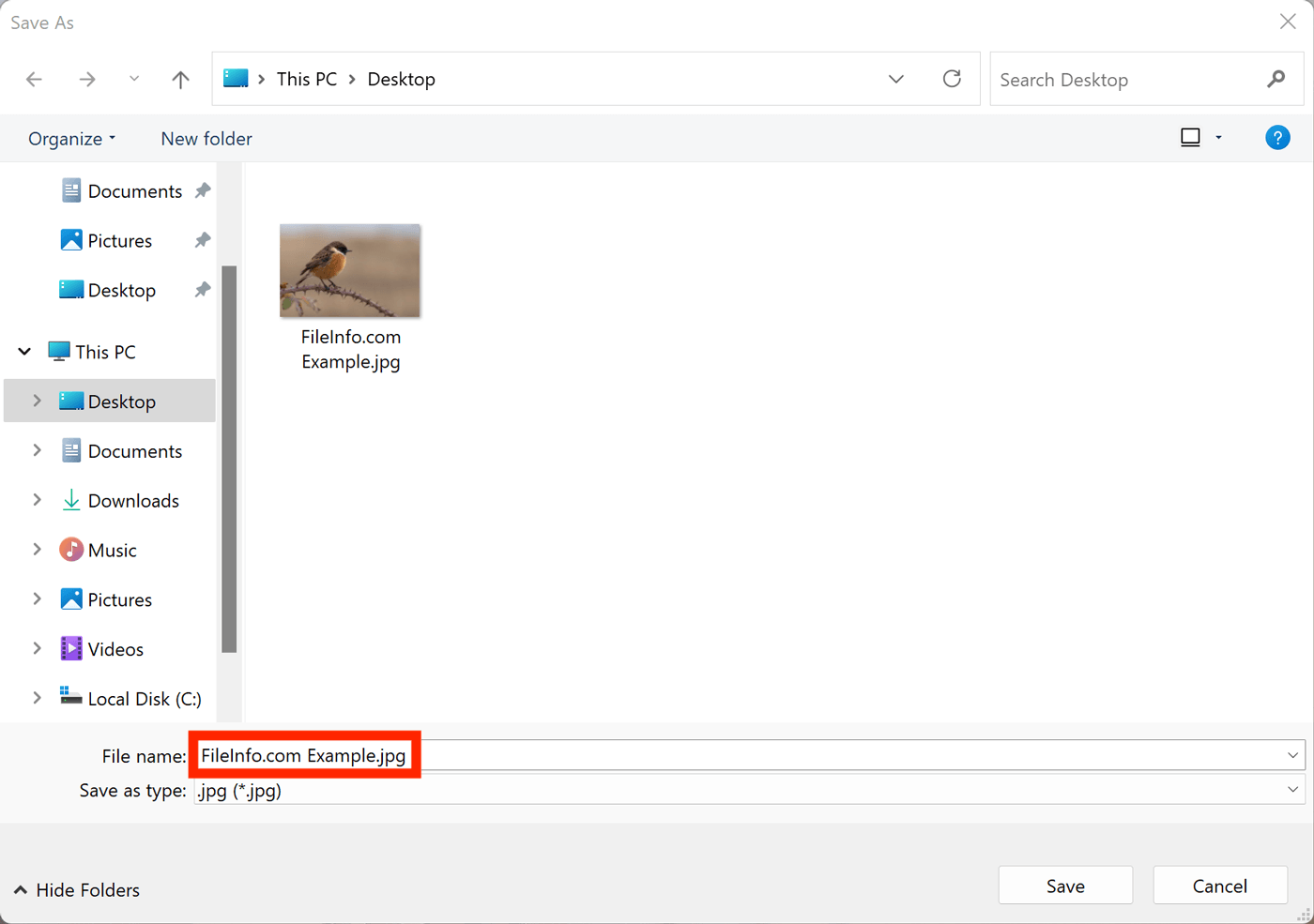This screenshot has width=1314, height=924.
Task: Expand the Local Disk (C:) tree node
Action: coord(37,698)
